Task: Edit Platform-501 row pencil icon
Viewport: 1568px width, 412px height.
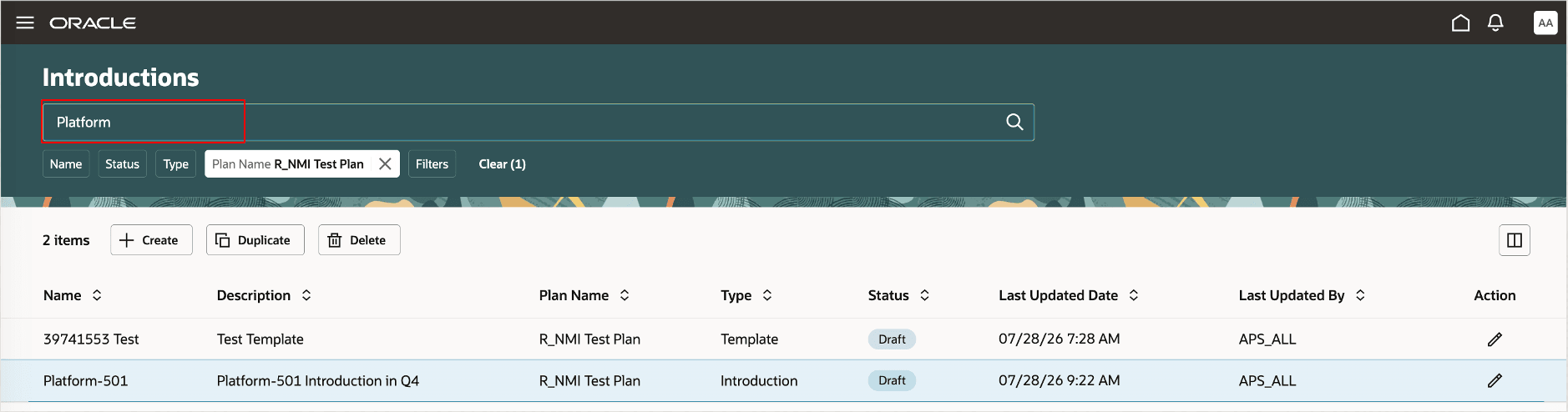Action: click(1495, 381)
